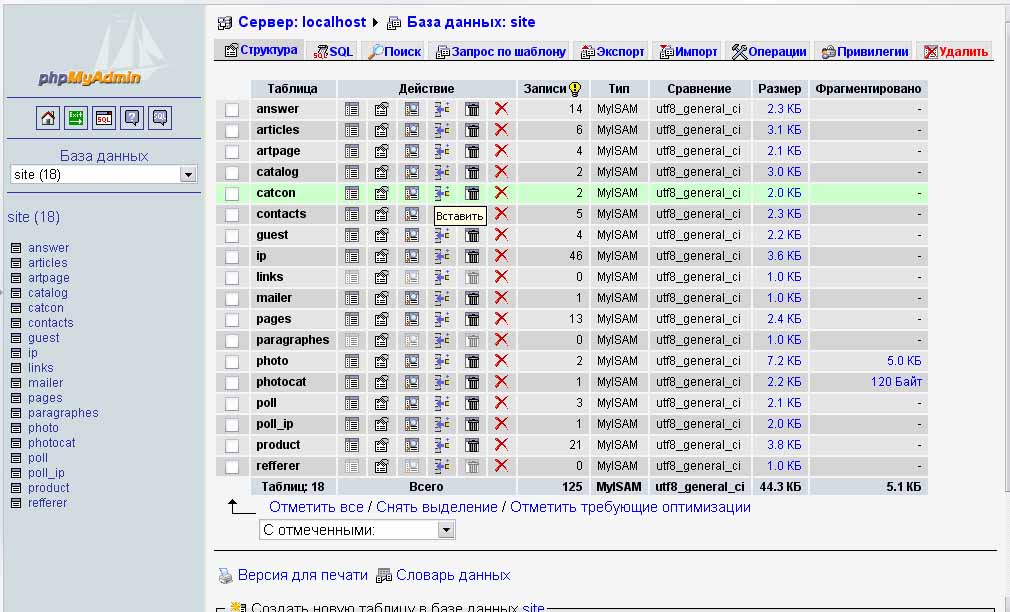Screen dimensions: 1010x612
Task: Empty the product table with trash icon
Action: [x=472, y=445]
